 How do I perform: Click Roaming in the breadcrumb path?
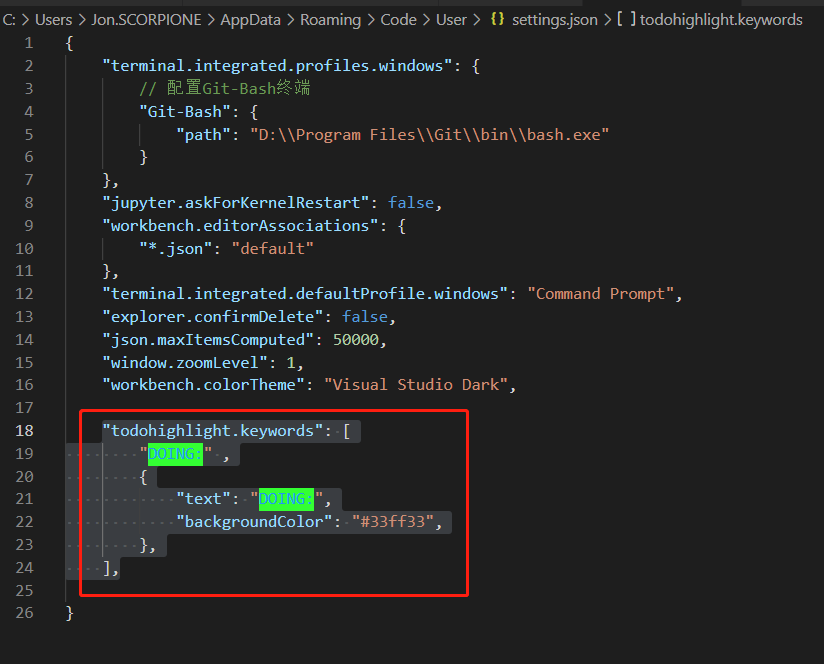click(330, 19)
